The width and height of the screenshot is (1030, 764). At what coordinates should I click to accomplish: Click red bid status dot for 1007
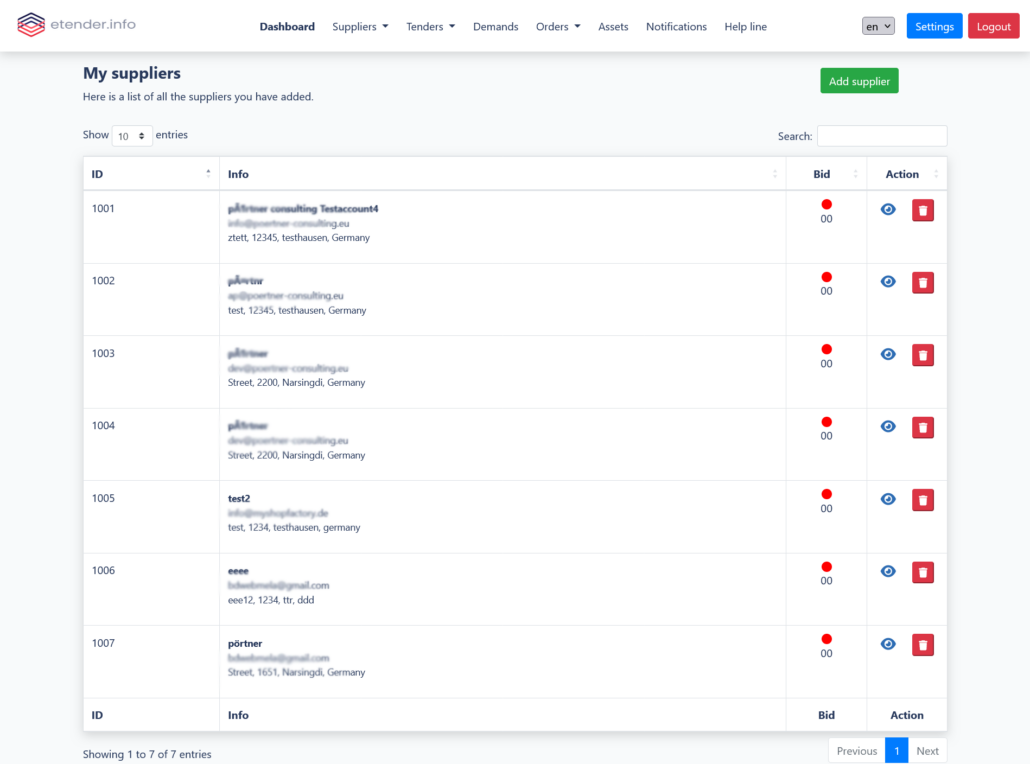(826, 639)
